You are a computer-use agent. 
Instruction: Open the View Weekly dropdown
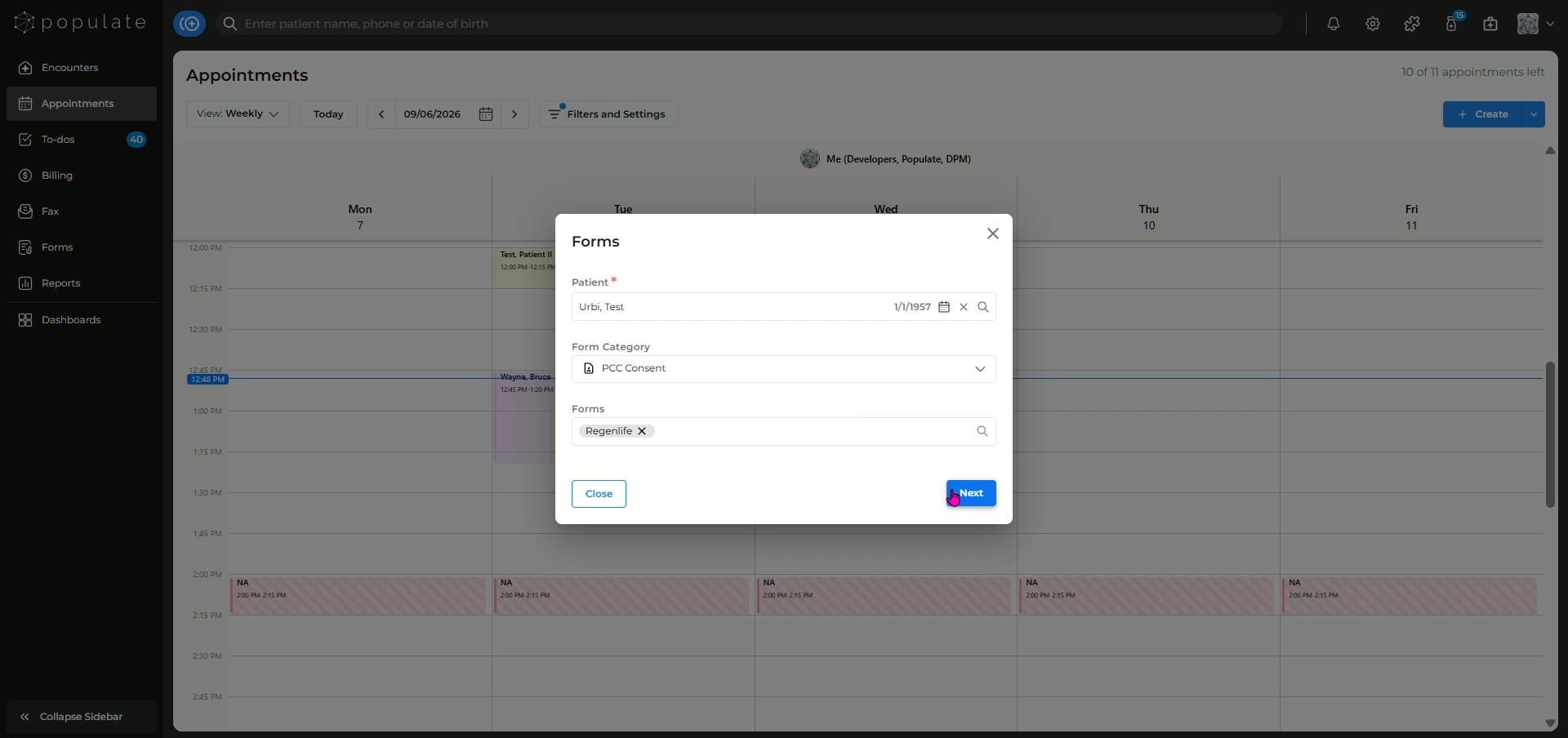click(238, 114)
